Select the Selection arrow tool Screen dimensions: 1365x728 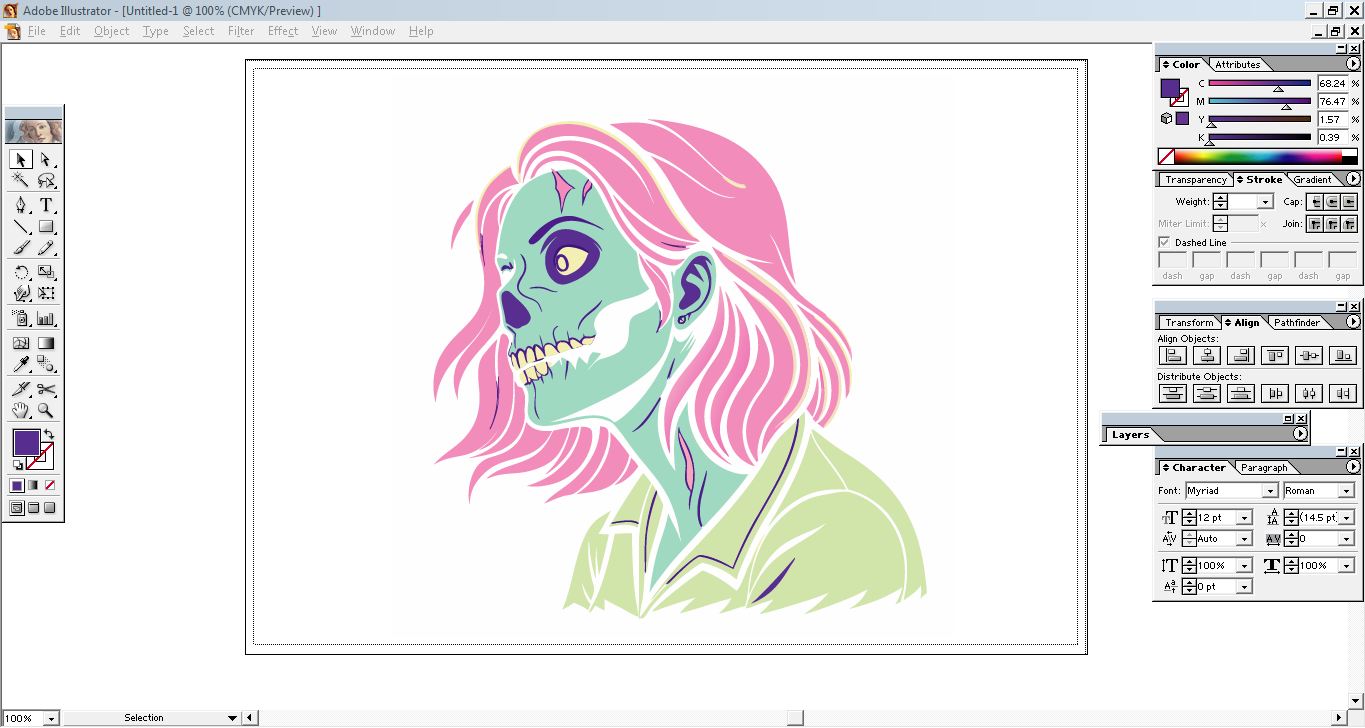(x=20, y=159)
